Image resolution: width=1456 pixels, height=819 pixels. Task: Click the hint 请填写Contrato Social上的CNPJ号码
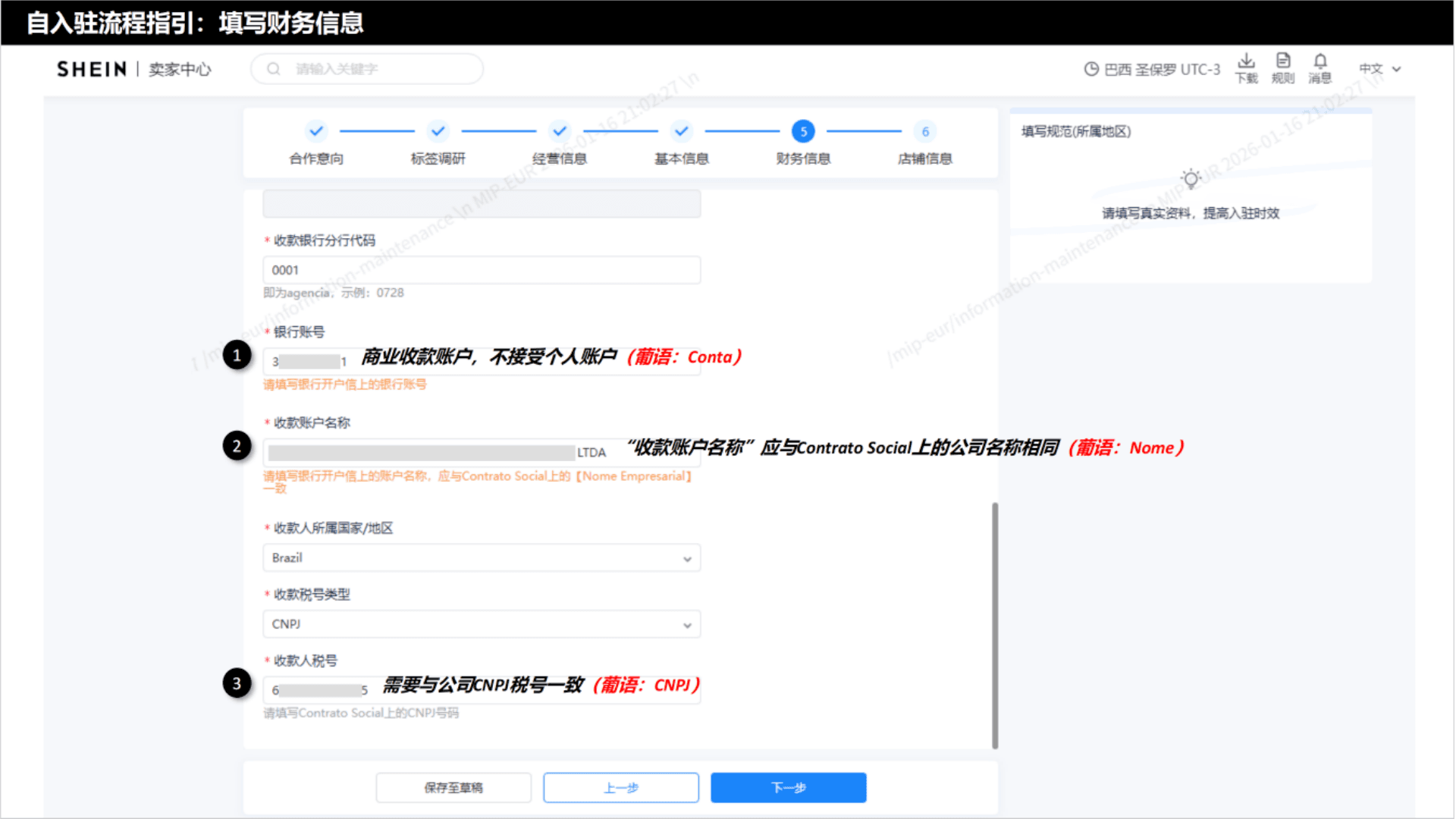(x=361, y=713)
